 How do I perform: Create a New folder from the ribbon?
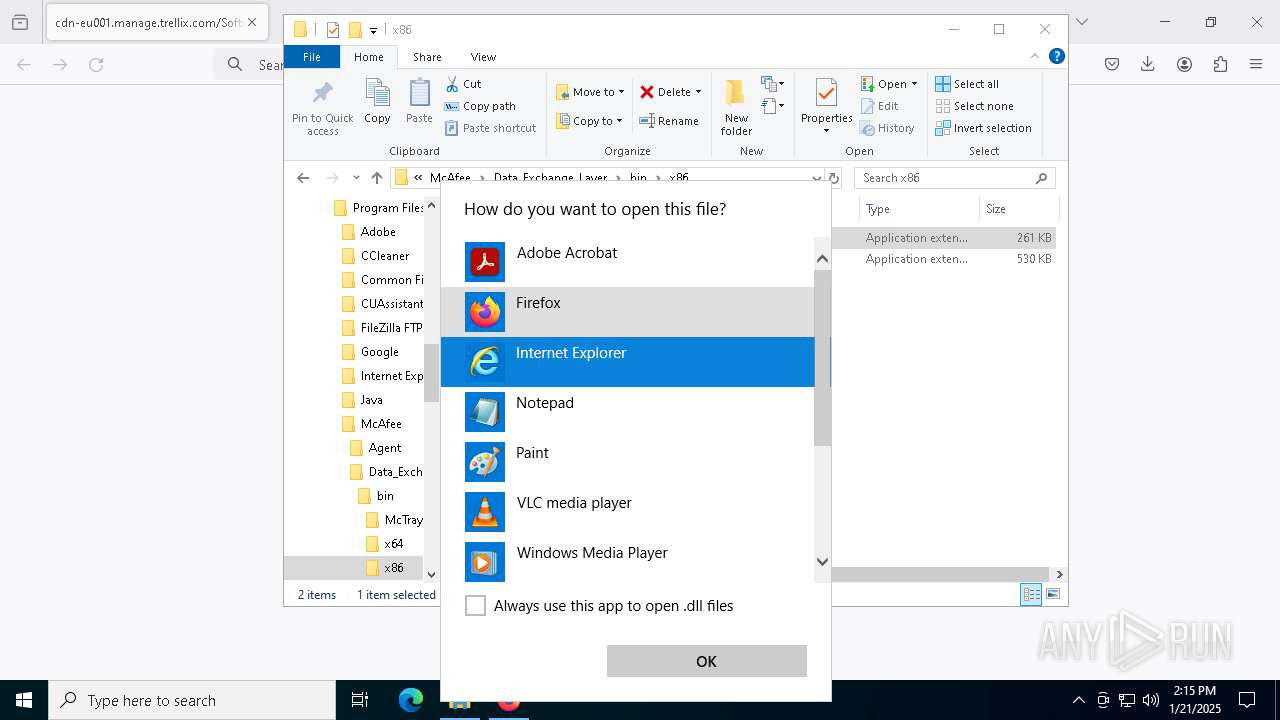tap(736, 108)
